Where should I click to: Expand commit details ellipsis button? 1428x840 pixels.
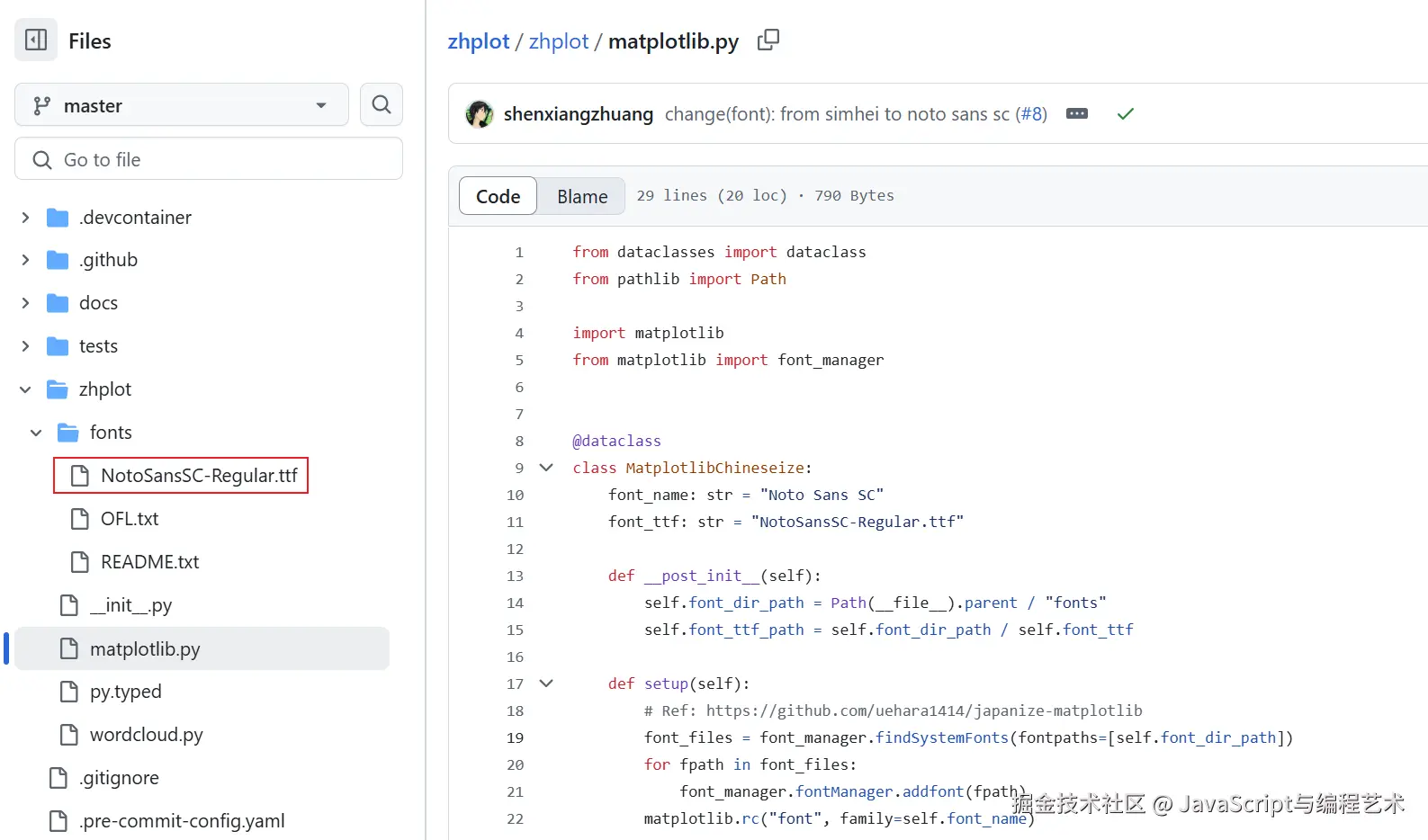(1077, 113)
